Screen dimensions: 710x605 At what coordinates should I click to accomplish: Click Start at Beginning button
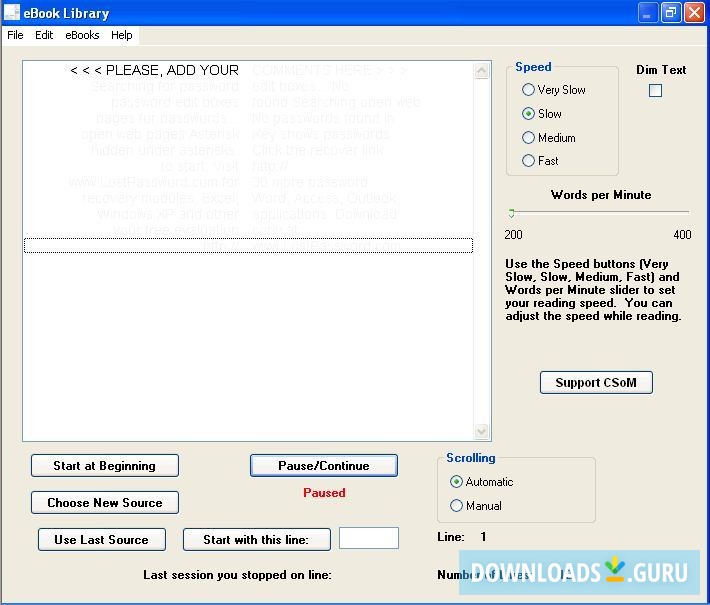point(105,466)
